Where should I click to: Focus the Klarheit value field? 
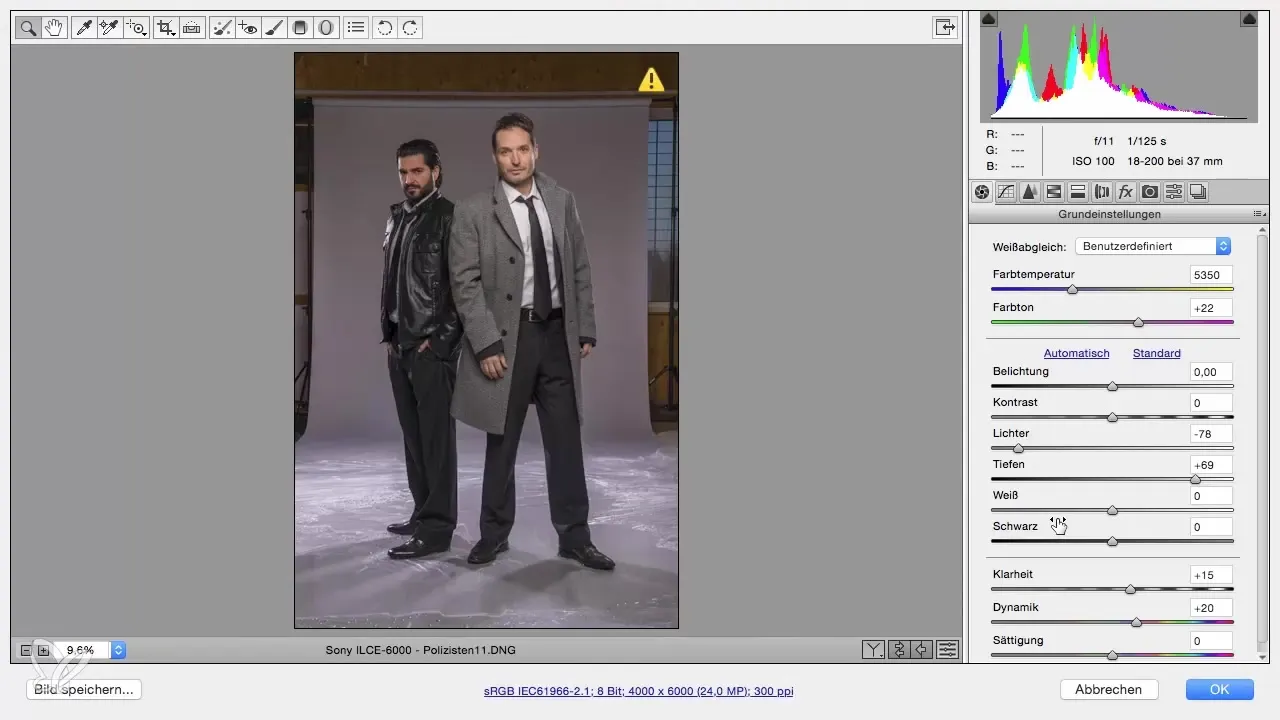(x=1212, y=575)
